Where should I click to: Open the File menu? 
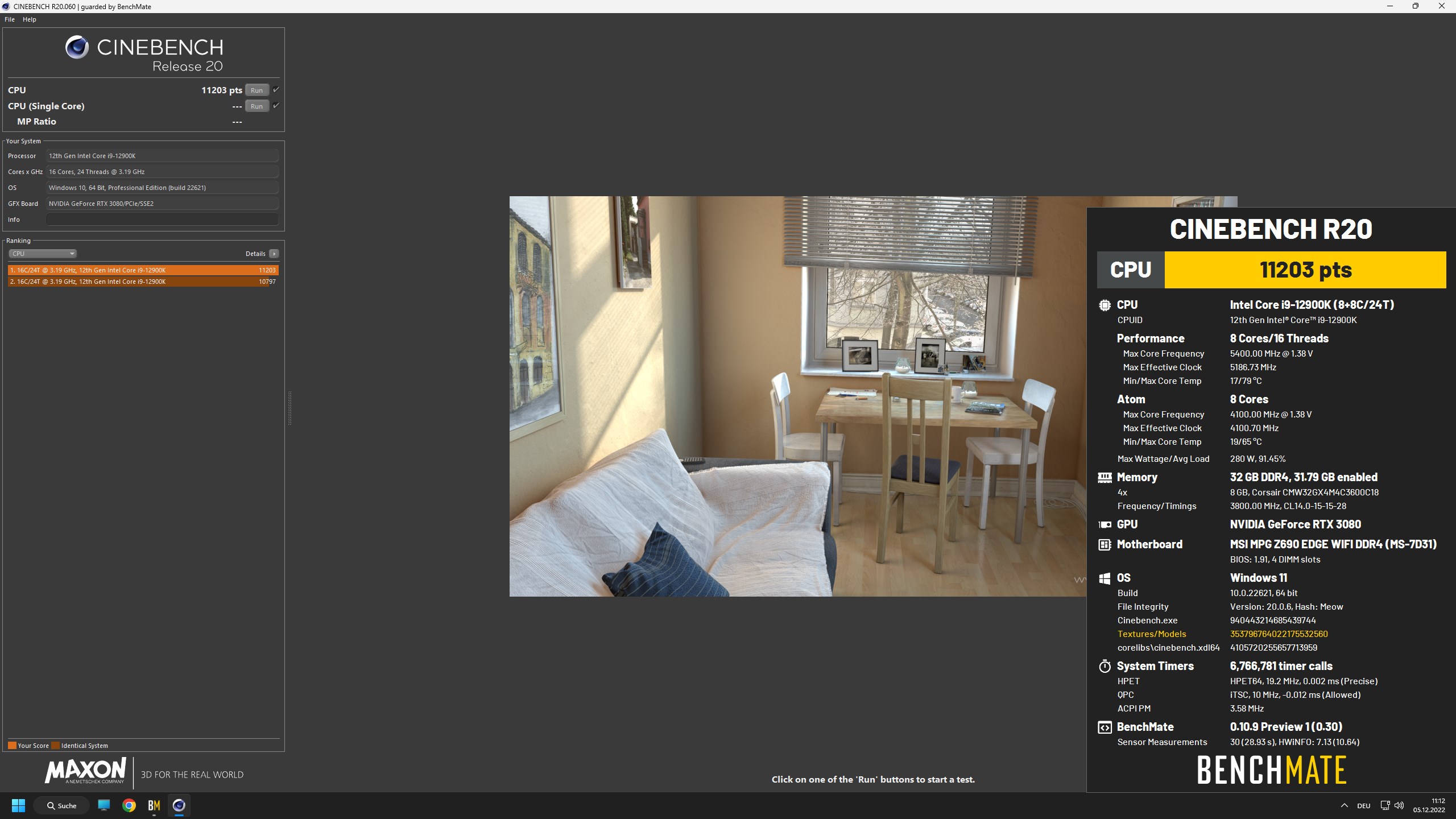tap(10, 19)
